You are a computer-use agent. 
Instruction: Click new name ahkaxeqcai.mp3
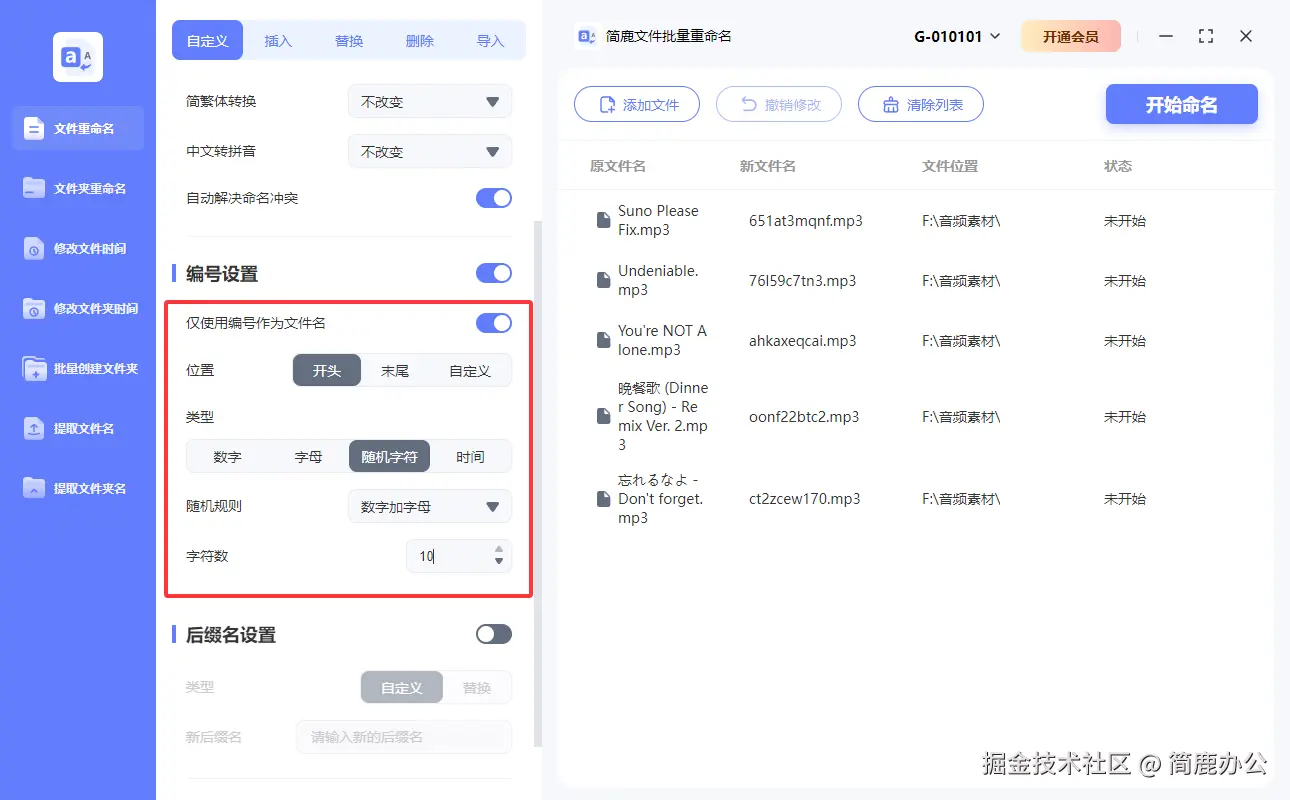click(802, 341)
